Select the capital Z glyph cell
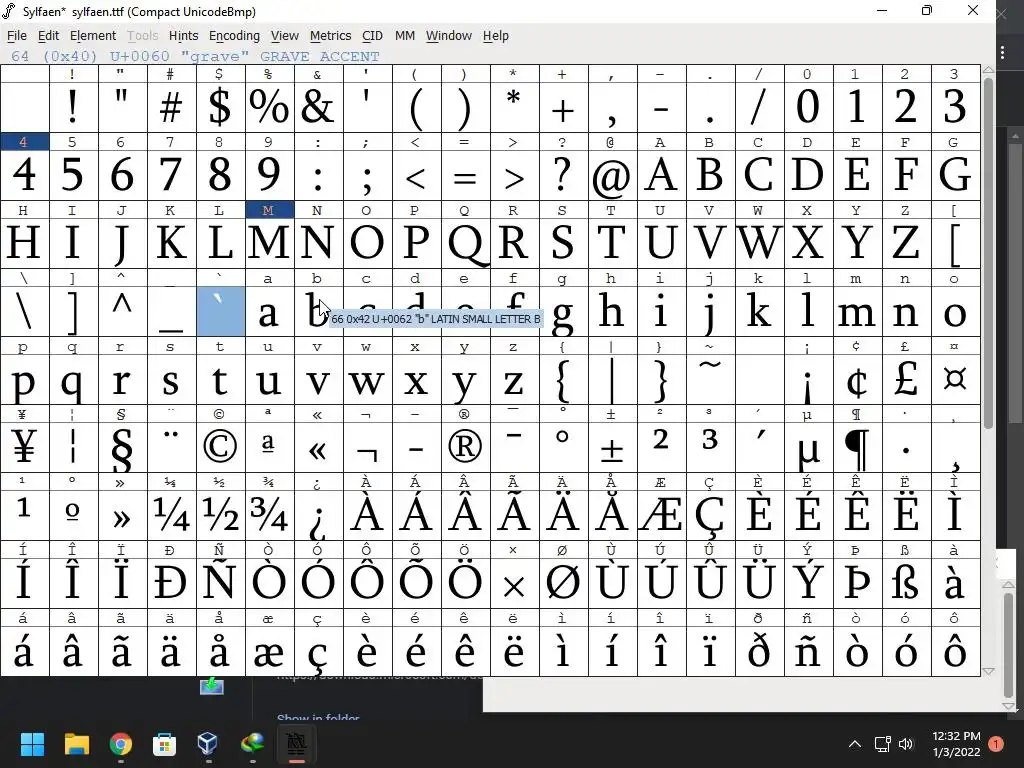Screen dimensions: 1024x768 (906, 243)
